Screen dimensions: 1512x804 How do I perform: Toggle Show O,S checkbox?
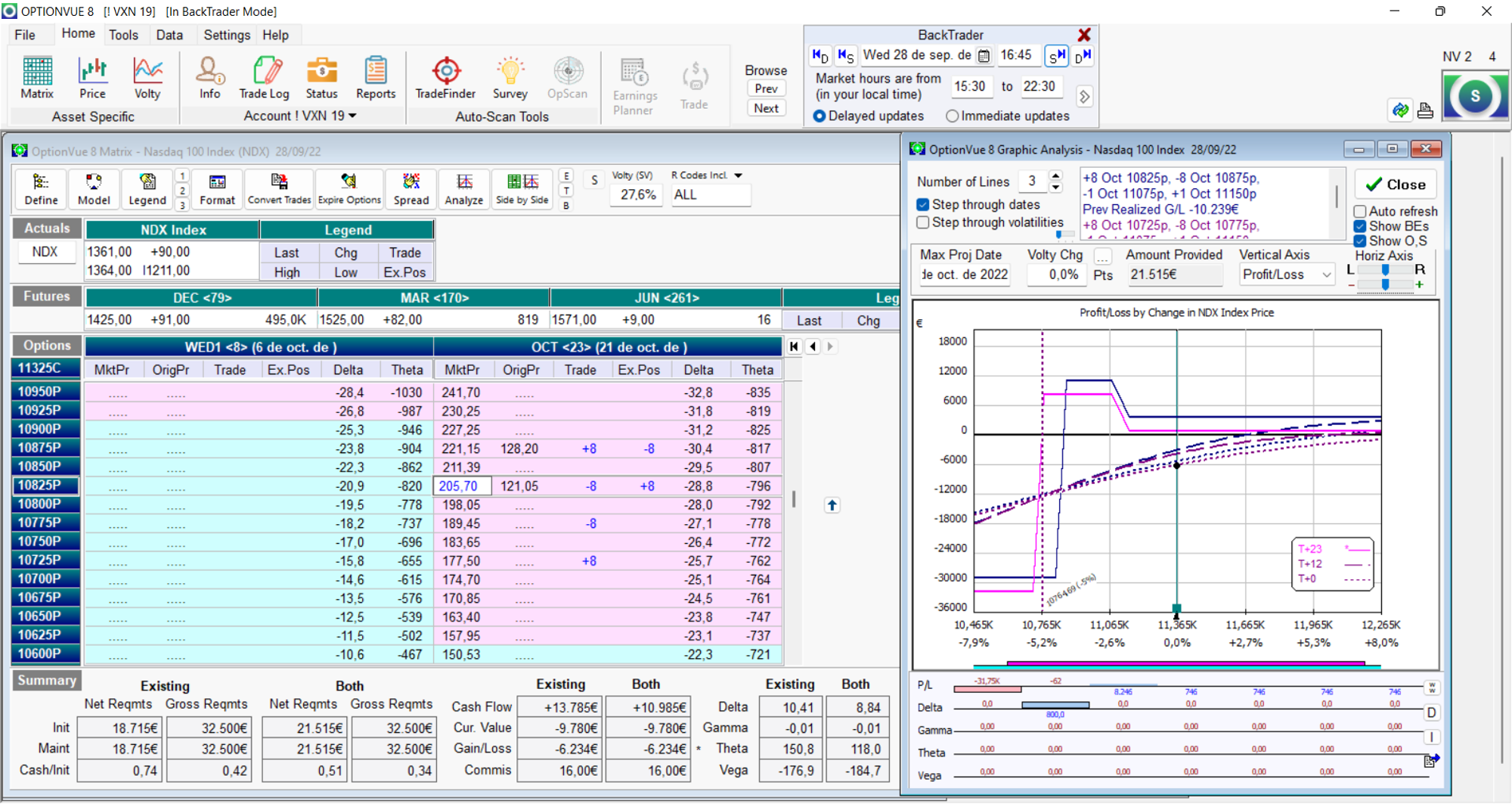(1360, 241)
